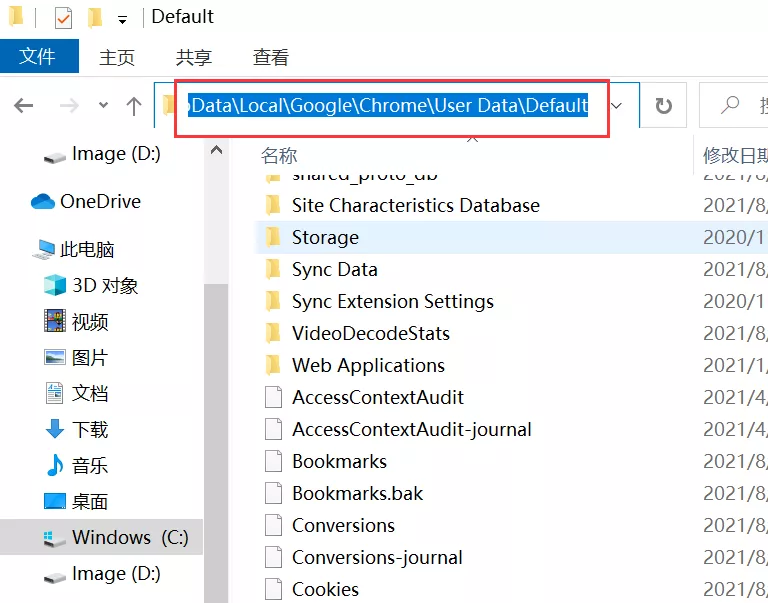Open the Quick Access Toolbar customize dropdown
This screenshot has width=768, height=603.
[122, 18]
